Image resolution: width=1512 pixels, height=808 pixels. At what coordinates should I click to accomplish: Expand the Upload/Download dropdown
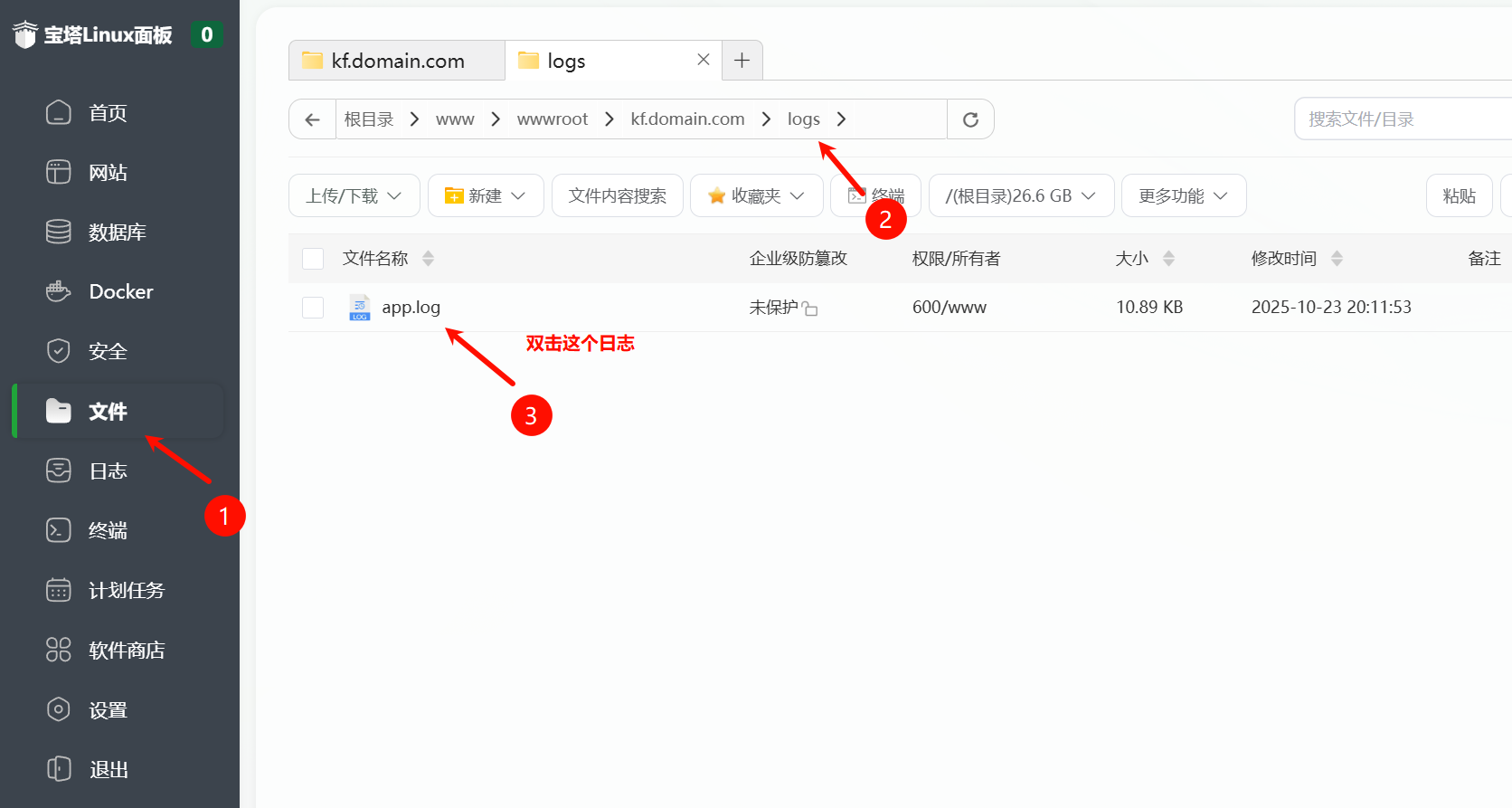(354, 195)
